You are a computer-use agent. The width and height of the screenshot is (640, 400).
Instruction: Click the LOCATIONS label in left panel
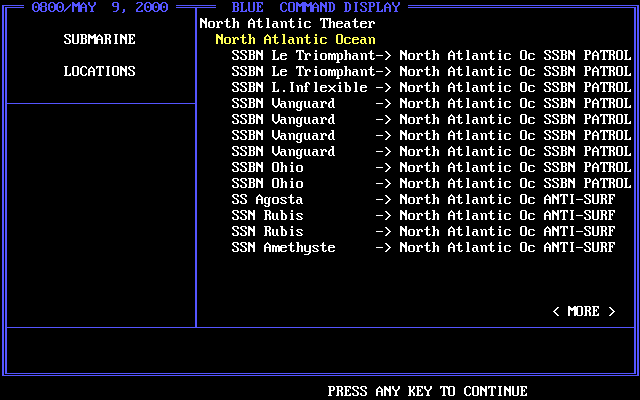click(99, 71)
